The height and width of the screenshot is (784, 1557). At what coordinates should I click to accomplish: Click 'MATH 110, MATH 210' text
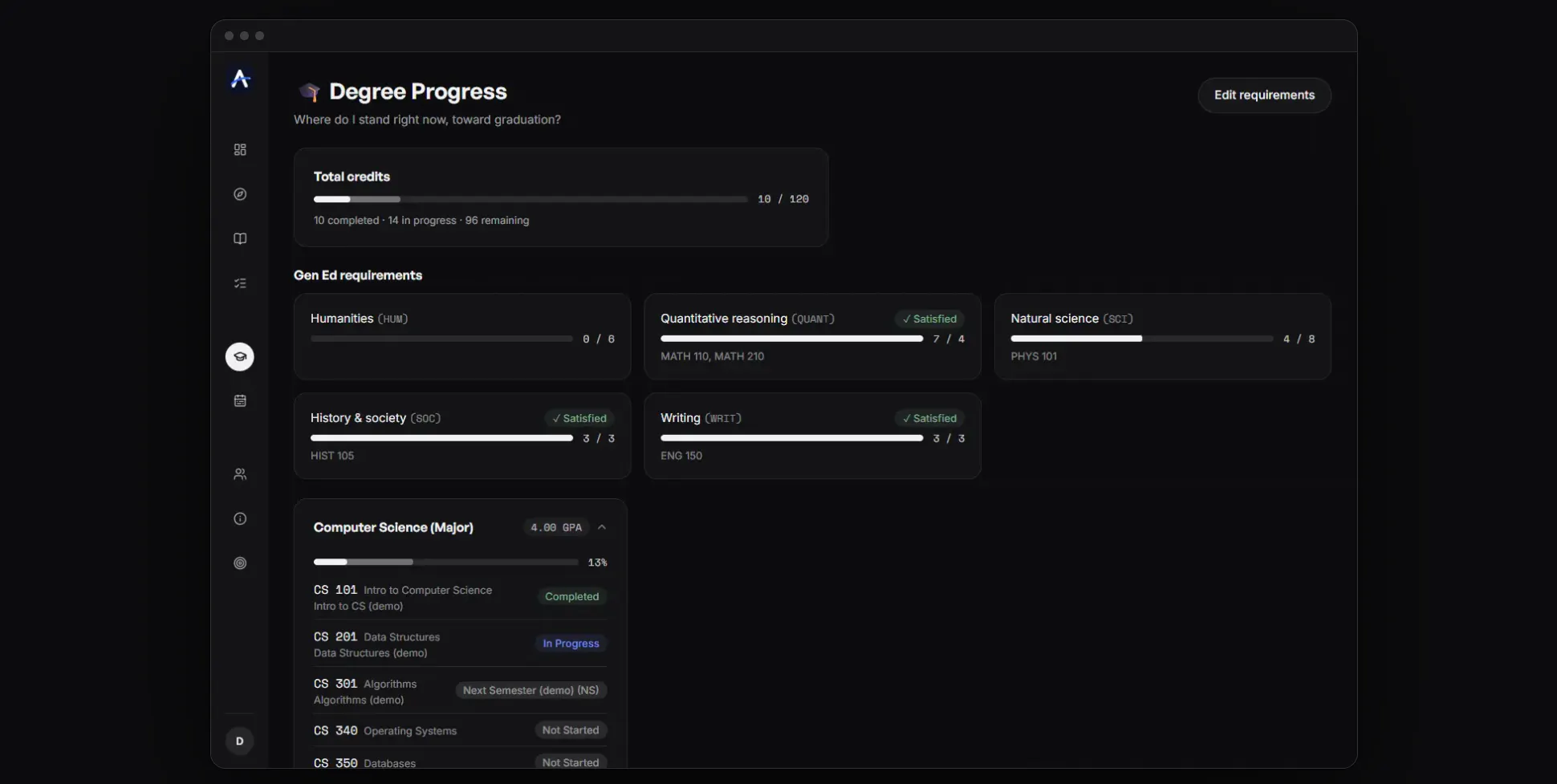pyautogui.click(x=712, y=356)
